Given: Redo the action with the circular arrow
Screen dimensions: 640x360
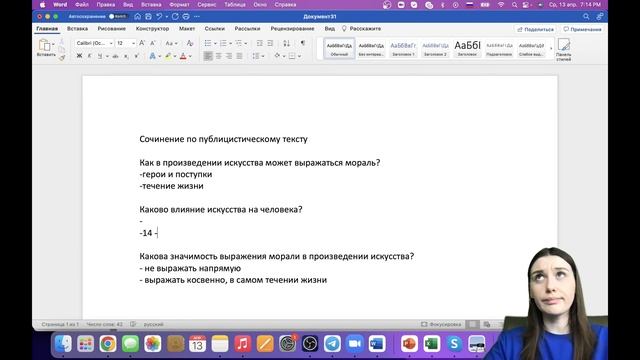Looking at the screenshot, I should tap(175, 17).
